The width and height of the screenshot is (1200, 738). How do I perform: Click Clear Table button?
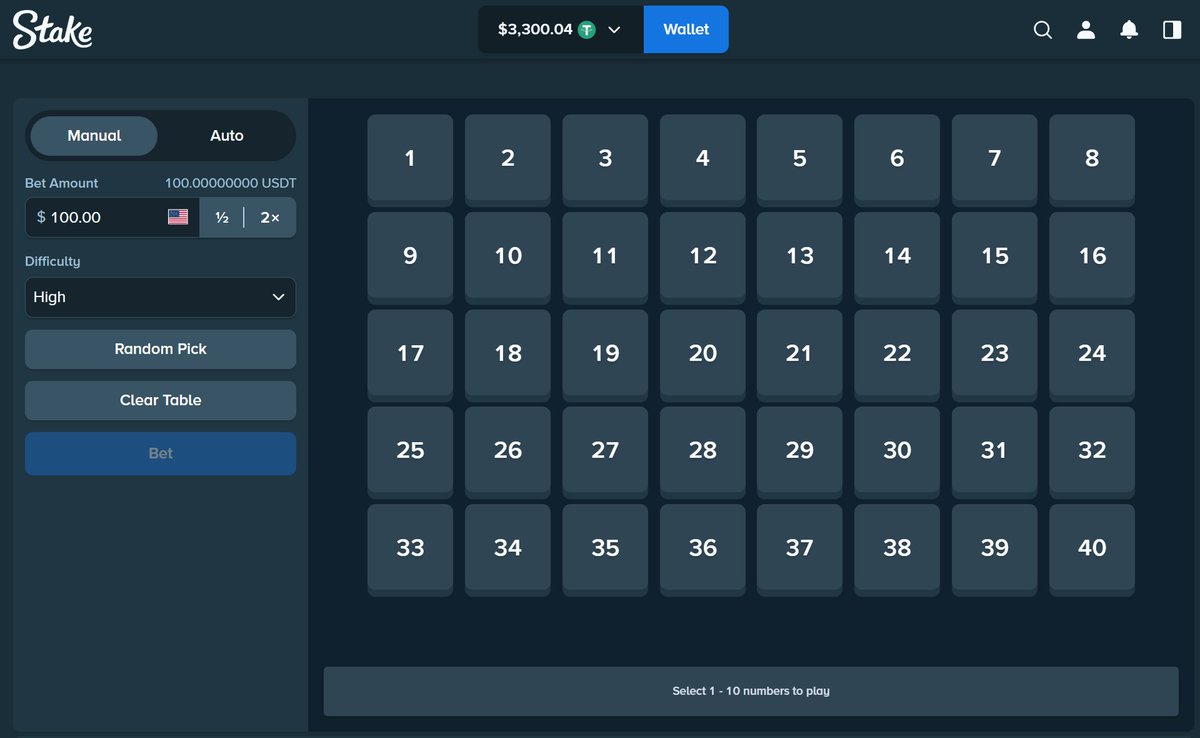(160, 400)
